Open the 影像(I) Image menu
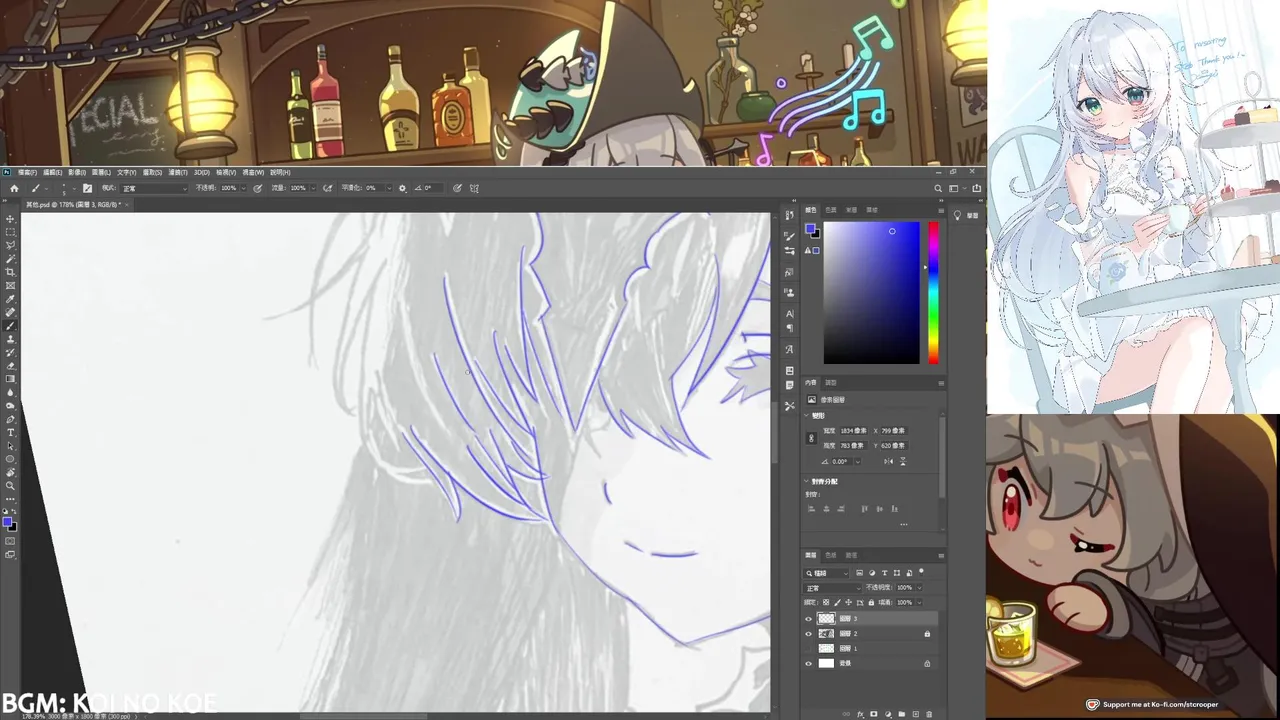This screenshot has width=1280, height=720. [x=77, y=172]
